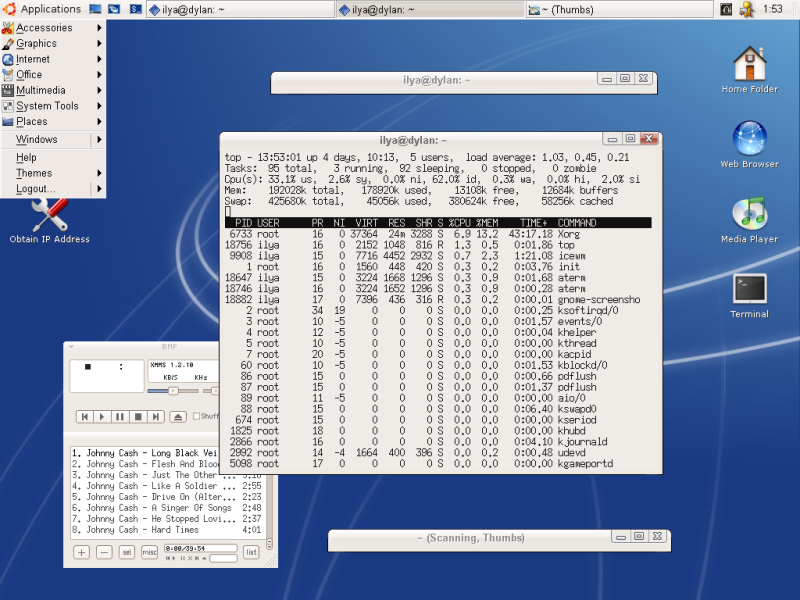The image size is (800, 600).
Task: Switch to ~ (Thumbs) taskbar button
Action: [x=619, y=9]
